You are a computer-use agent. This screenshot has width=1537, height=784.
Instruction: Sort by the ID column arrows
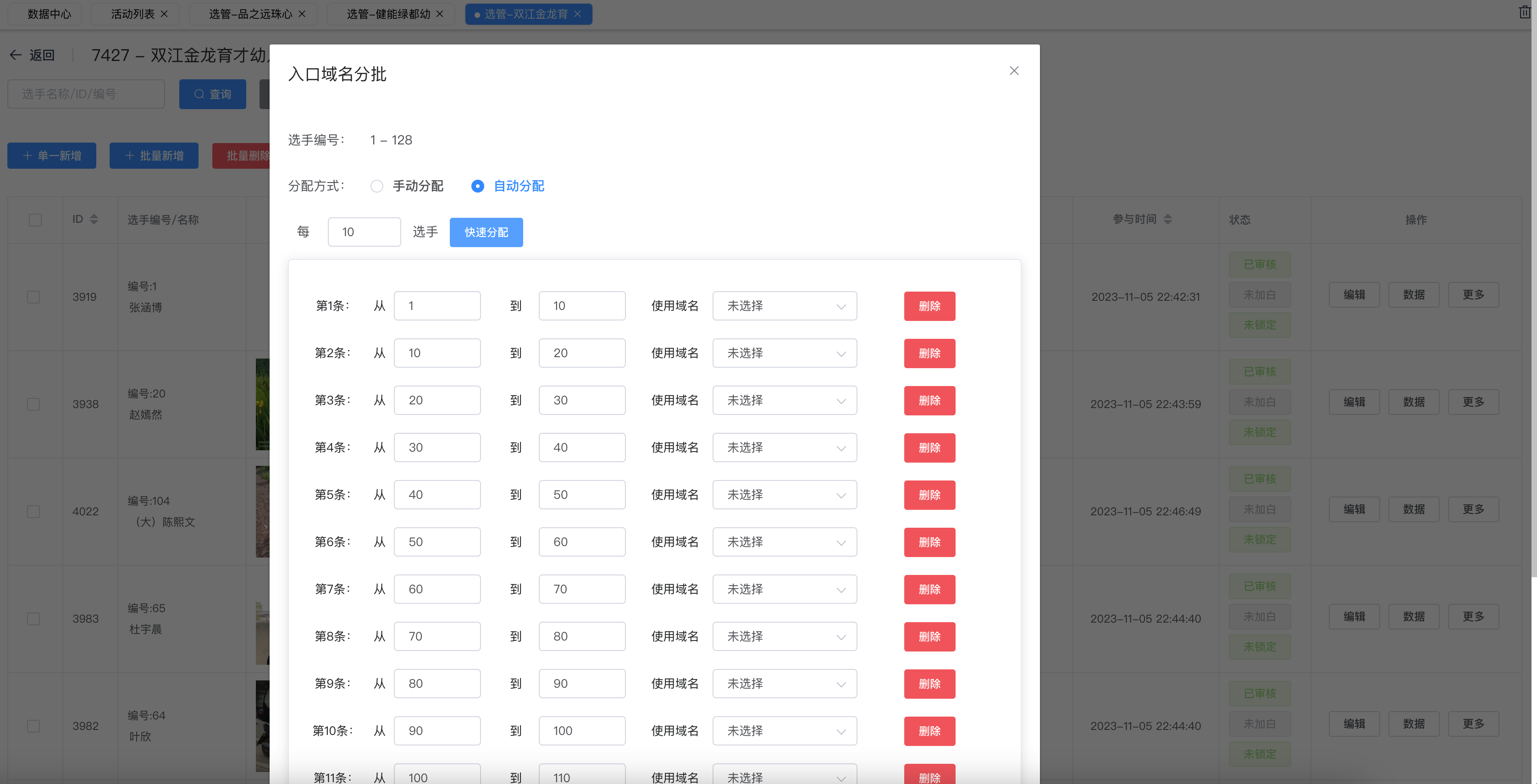94,220
